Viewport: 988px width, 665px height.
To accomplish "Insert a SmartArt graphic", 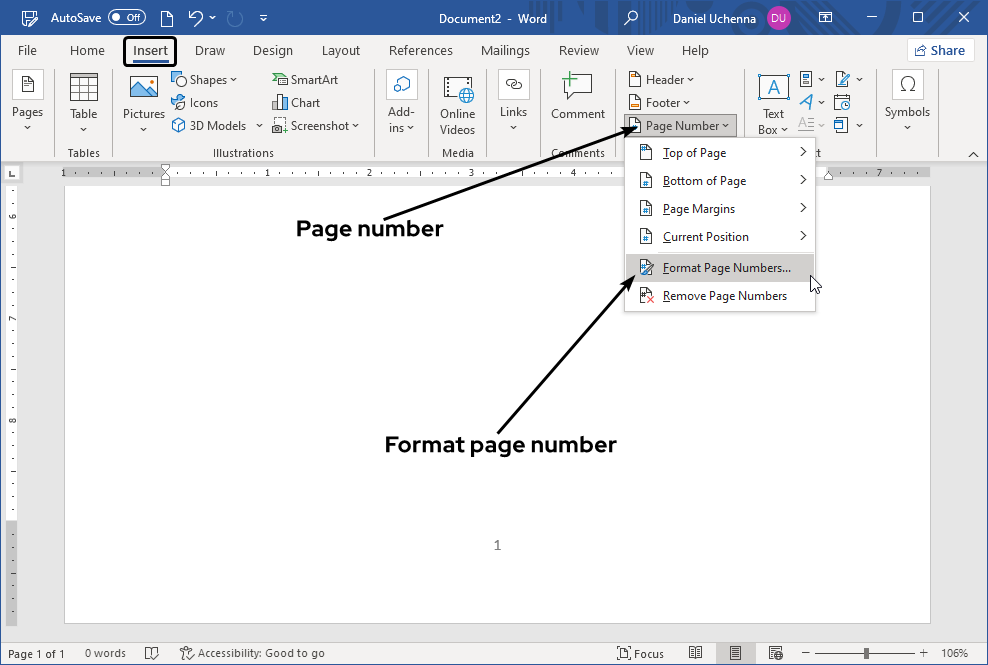I will tap(305, 78).
